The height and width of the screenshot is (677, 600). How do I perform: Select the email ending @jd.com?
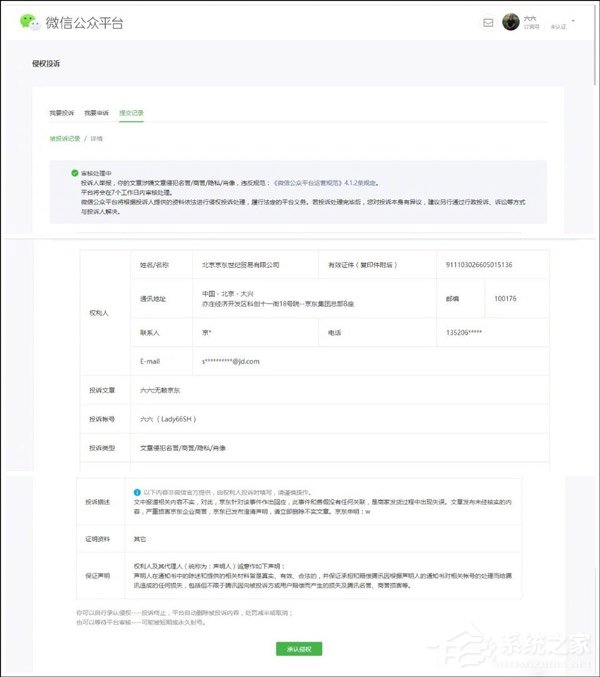[x=231, y=361]
